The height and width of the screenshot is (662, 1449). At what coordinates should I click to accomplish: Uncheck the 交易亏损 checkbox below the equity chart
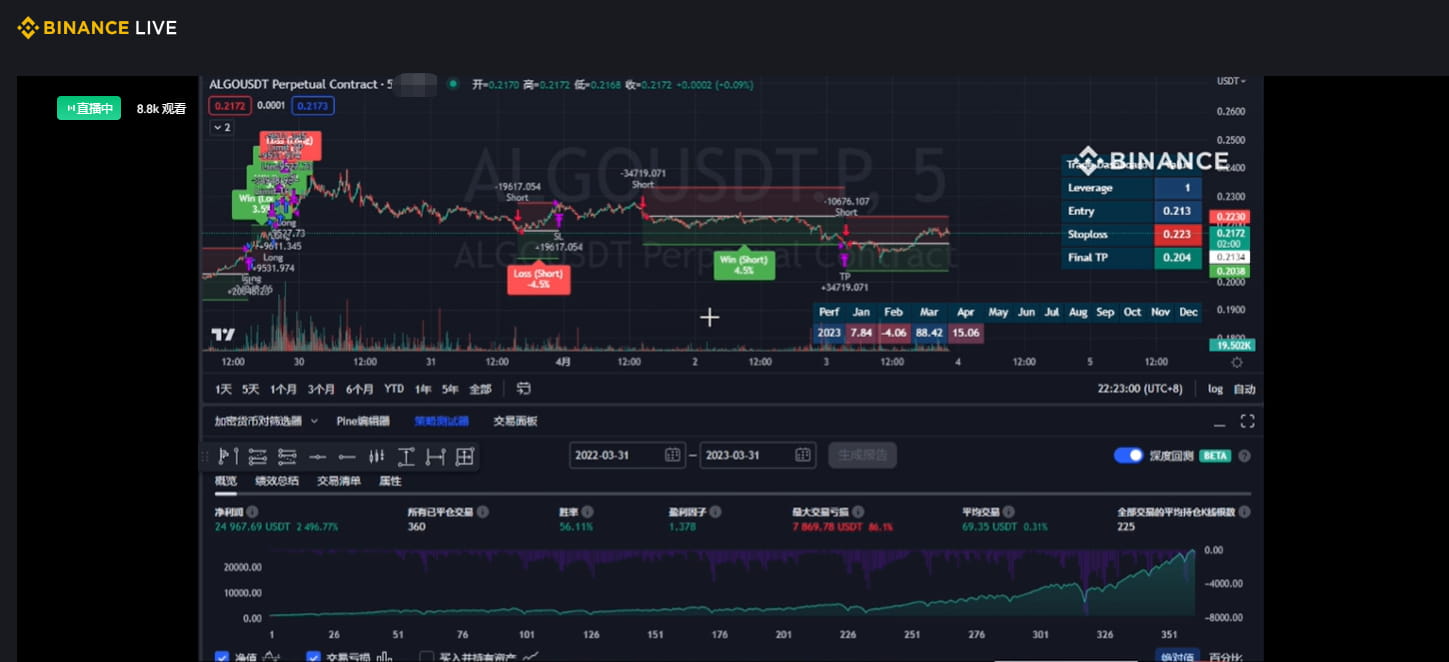(x=313, y=657)
